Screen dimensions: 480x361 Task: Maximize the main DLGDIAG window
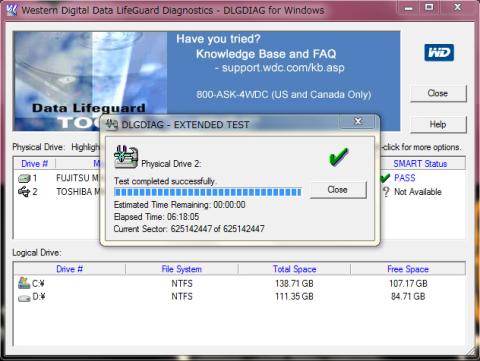tap(430, 7)
